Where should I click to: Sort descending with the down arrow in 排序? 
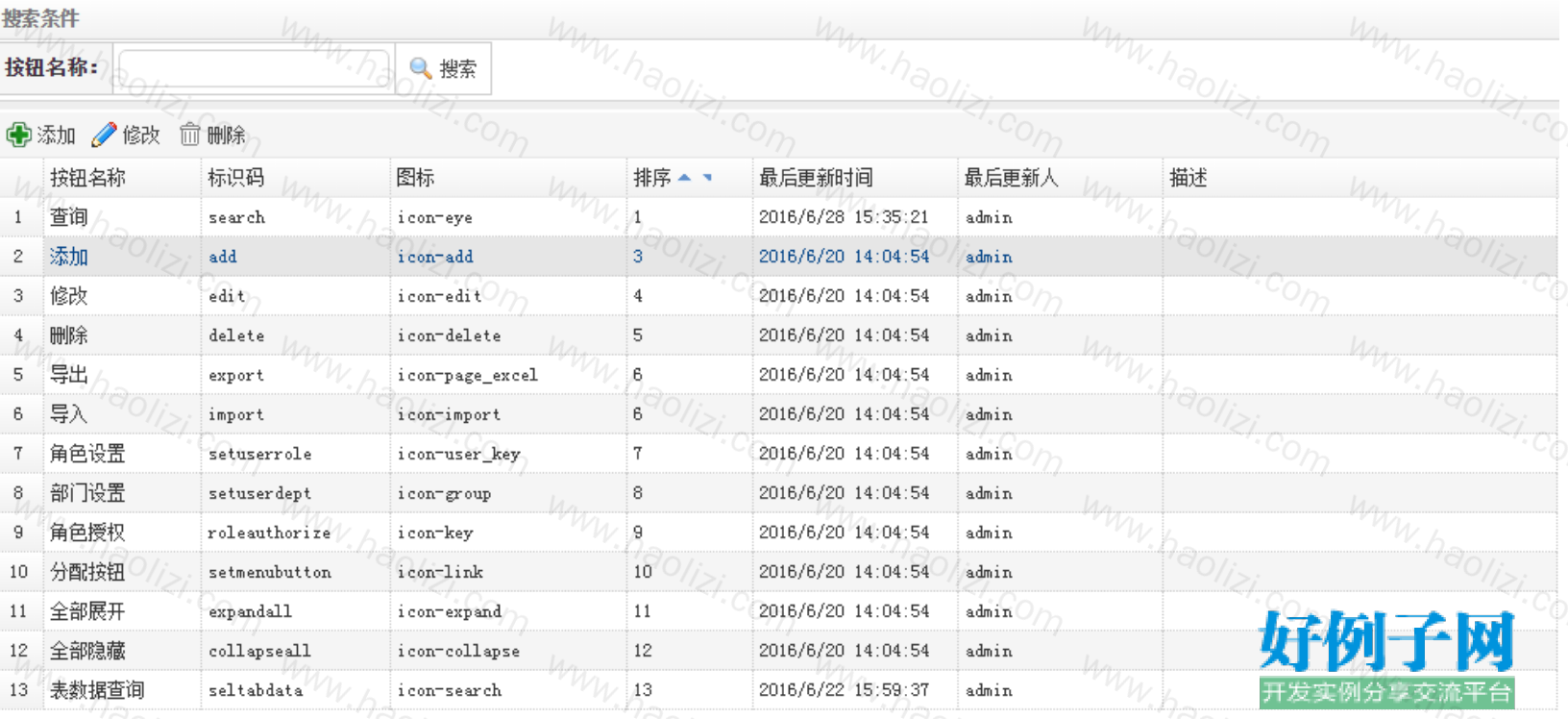tap(707, 178)
